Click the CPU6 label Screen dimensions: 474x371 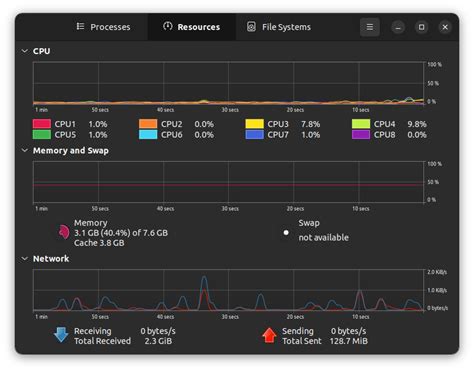pyautogui.click(x=172, y=135)
